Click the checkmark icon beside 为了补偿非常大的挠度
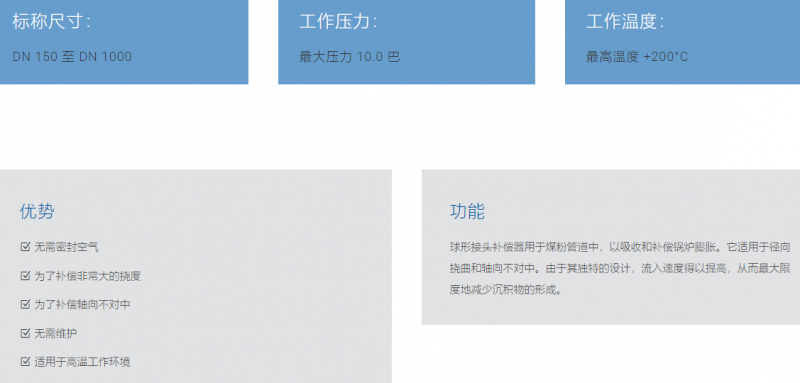This screenshot has height=383, width=800. pos(25,276)
